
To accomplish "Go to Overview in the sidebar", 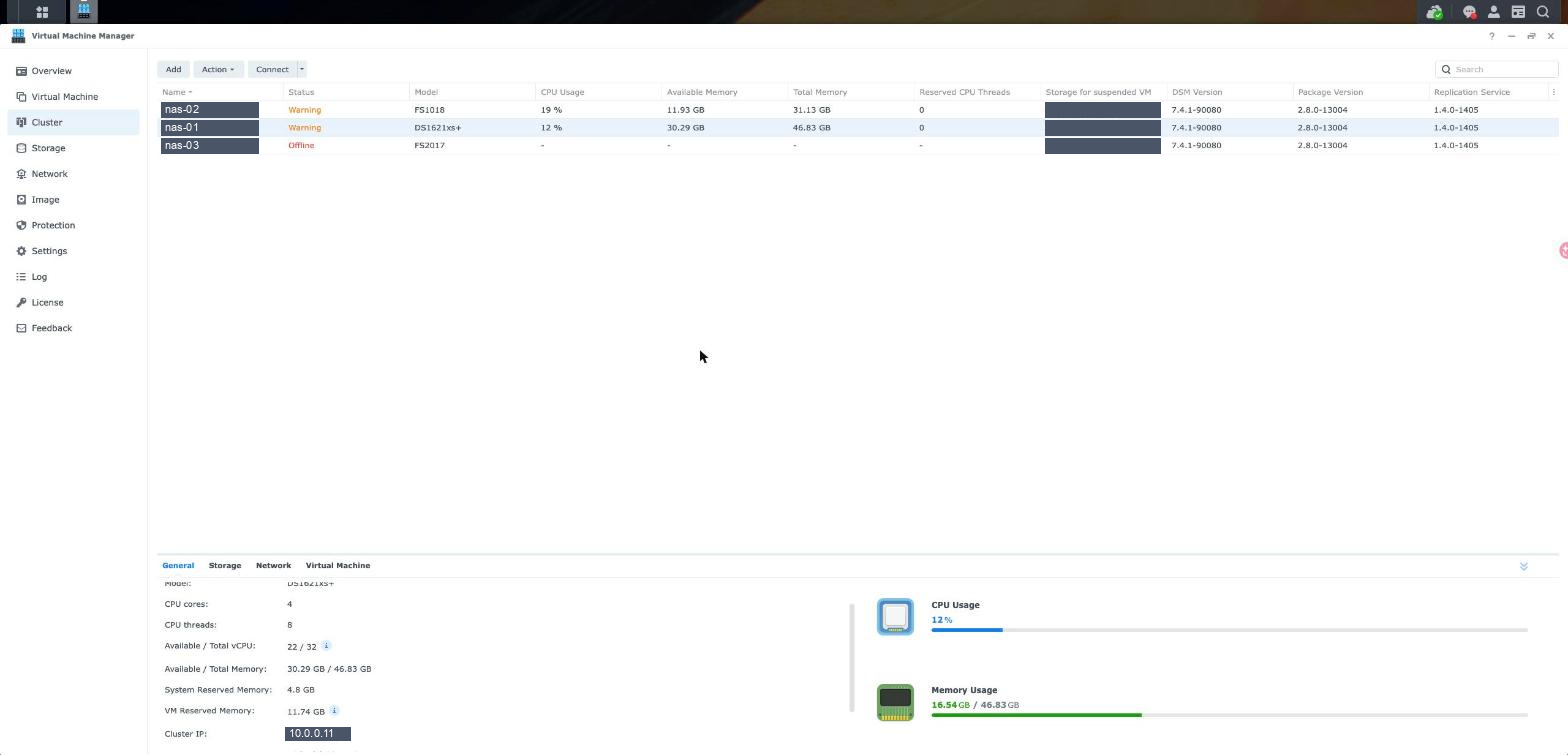I will point(73,71).
